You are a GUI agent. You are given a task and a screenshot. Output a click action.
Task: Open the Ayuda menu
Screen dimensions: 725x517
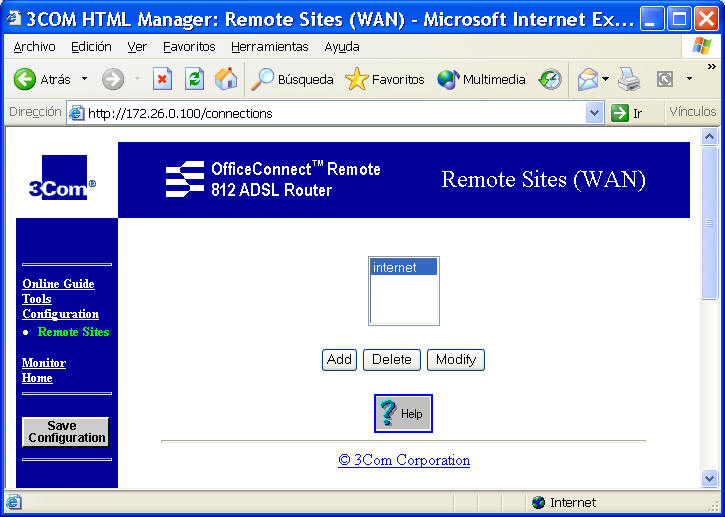[342, 47]
